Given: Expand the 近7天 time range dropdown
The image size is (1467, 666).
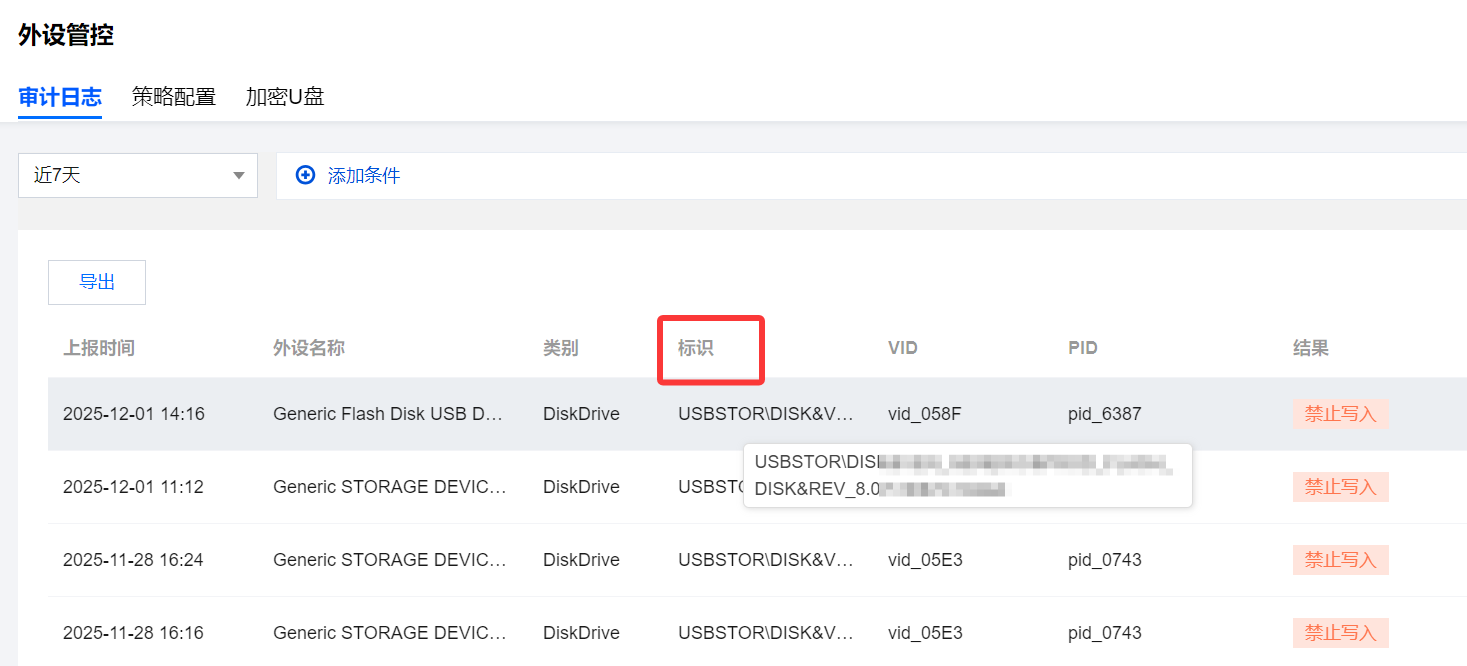Looking at the screenshot, I should coord(138,175).
